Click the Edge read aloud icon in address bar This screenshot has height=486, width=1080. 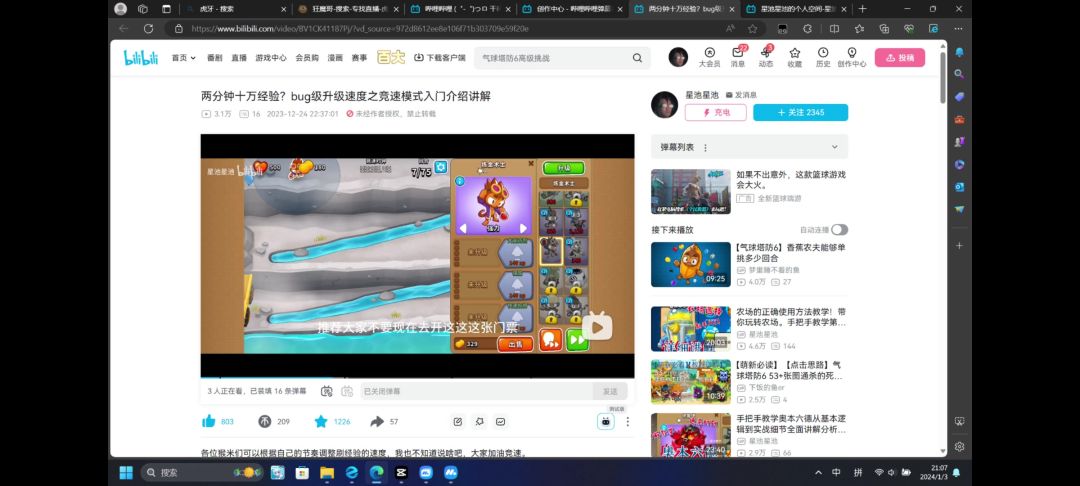(x=730, y=29)
